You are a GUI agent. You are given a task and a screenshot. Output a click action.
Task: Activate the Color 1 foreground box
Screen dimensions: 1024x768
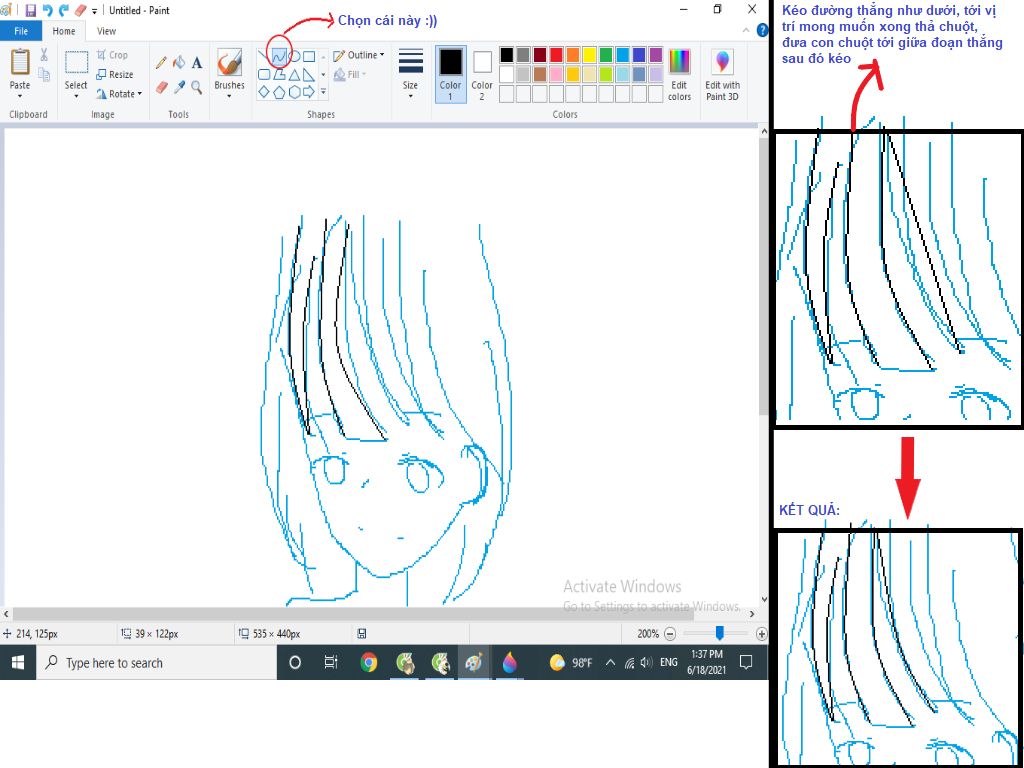(x=450, y=73)
